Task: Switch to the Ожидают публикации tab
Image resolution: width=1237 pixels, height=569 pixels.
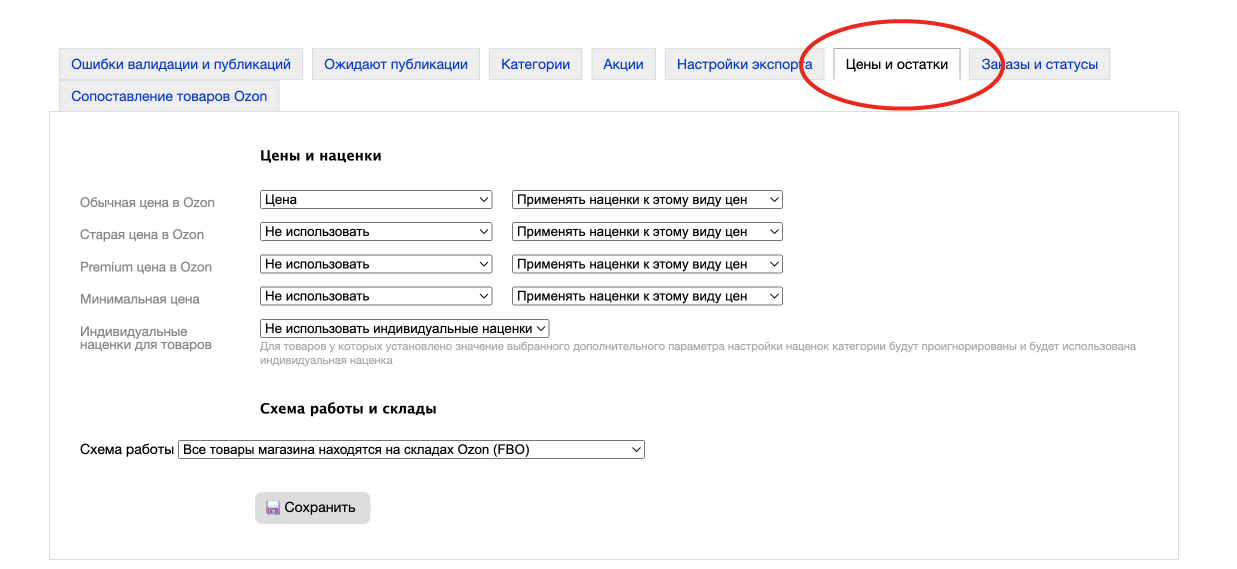Action: tap(396, 64)
